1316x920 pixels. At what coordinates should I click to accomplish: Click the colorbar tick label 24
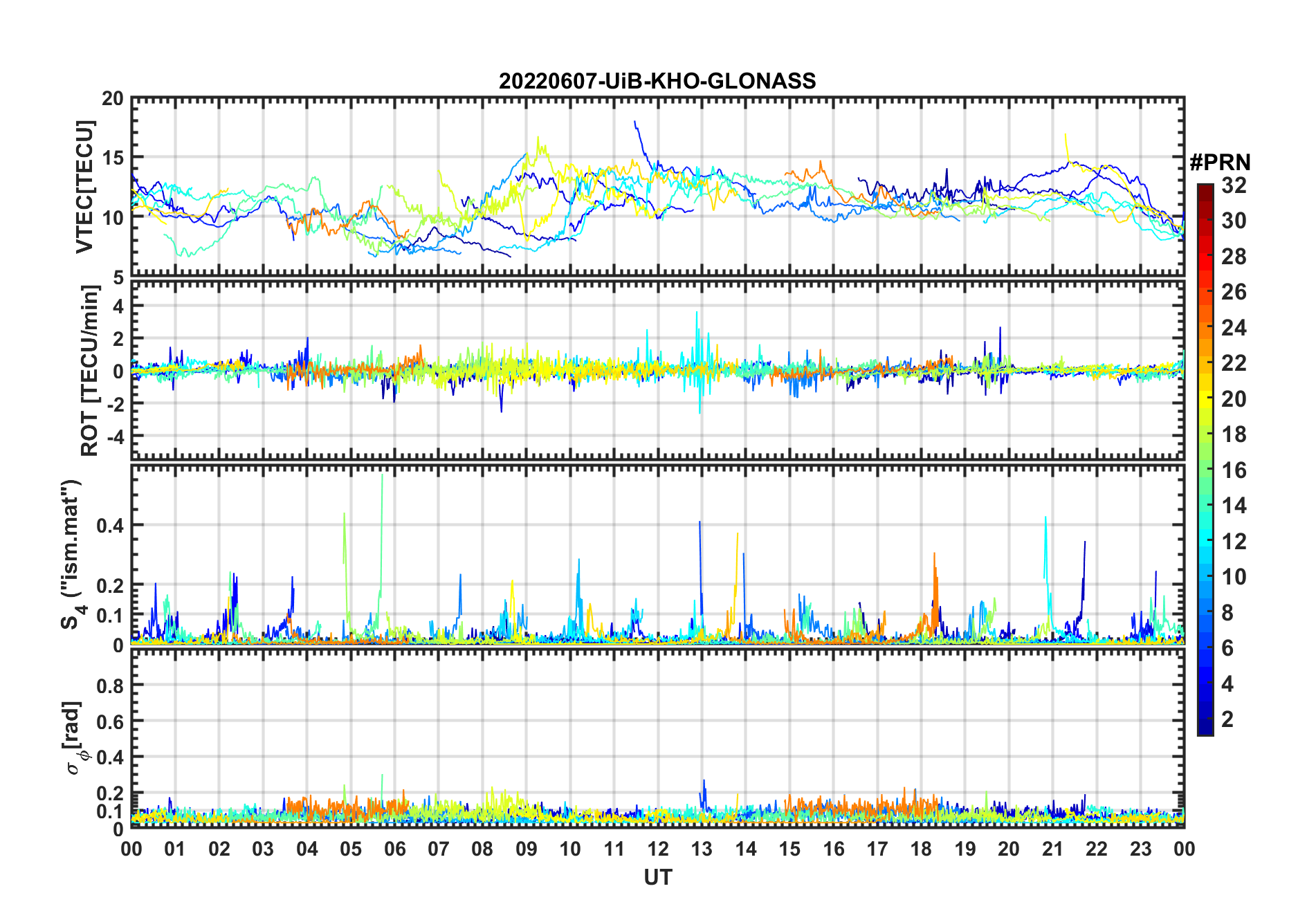(1234, 327)
